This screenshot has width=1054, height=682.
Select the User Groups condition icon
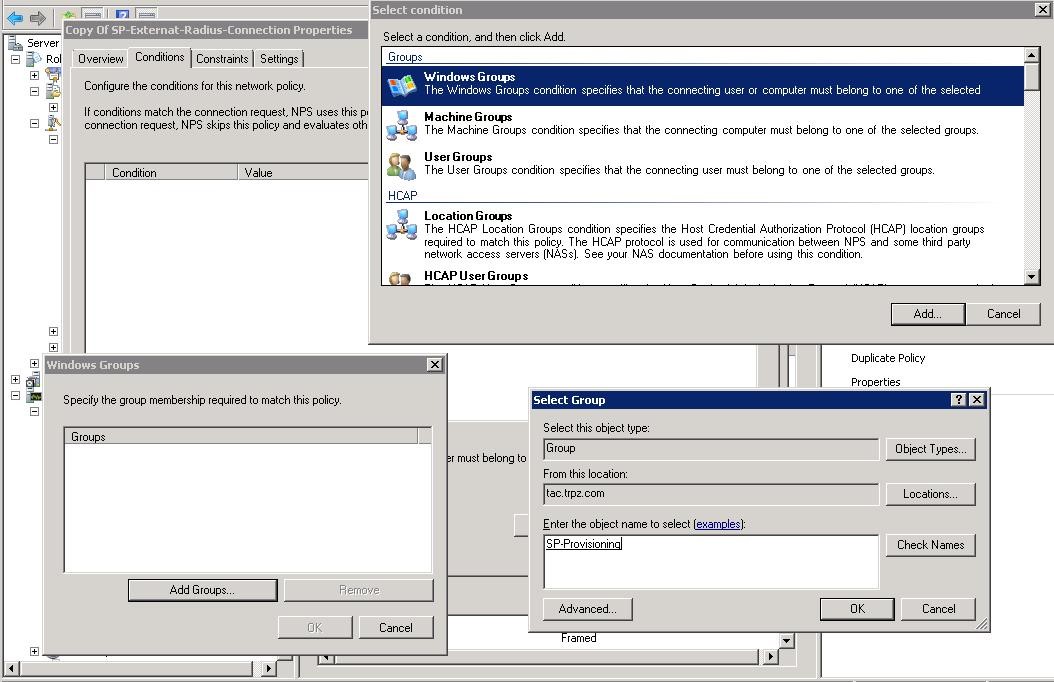[400, 163]
